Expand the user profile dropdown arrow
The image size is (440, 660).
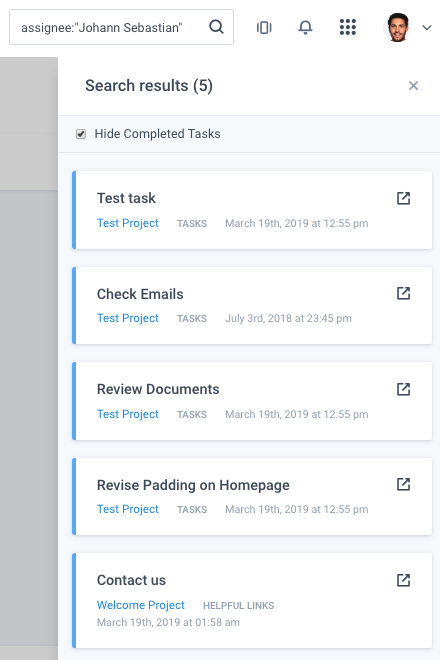point(427,28)
